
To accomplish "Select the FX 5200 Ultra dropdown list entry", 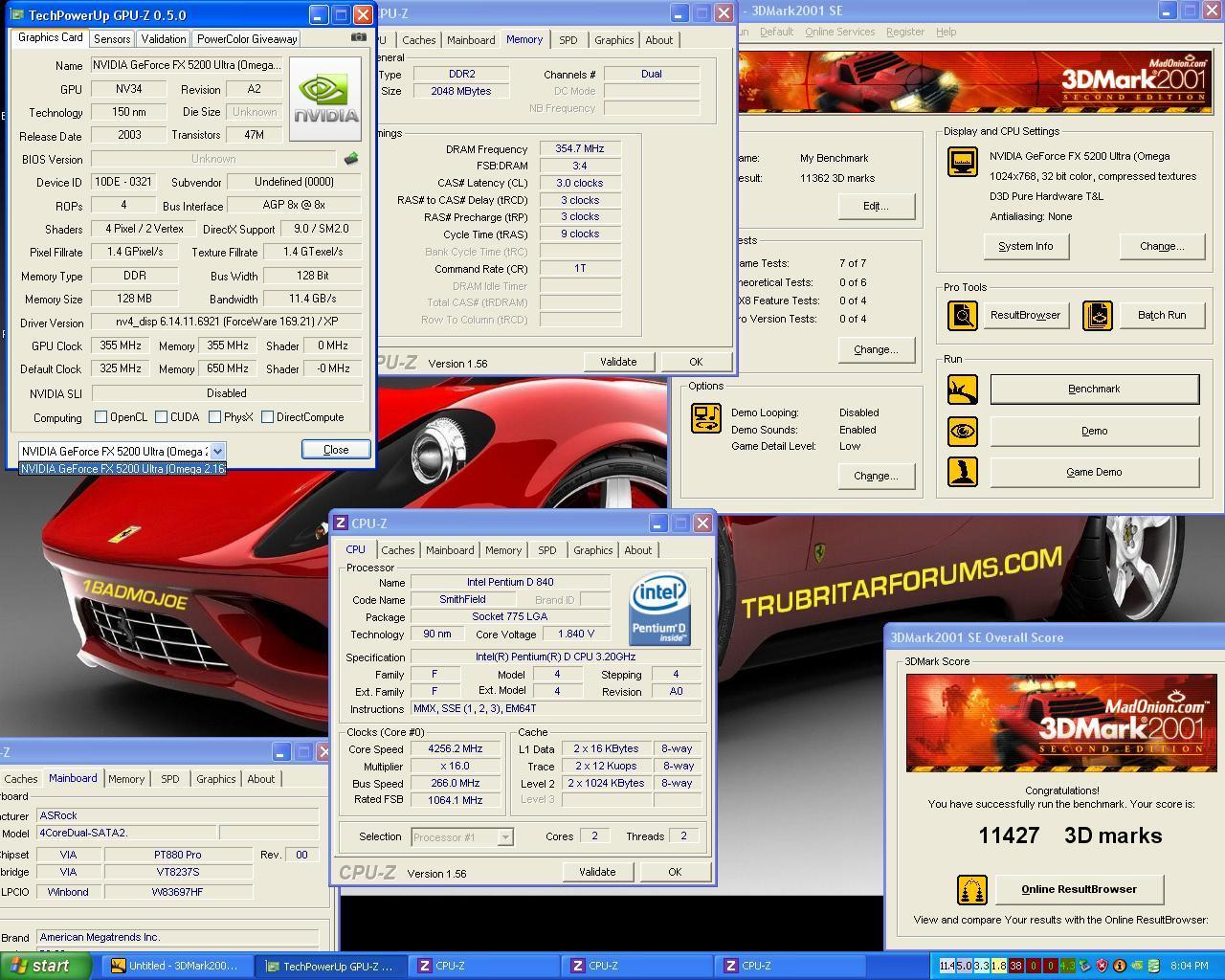I will (x=122, y=469).
